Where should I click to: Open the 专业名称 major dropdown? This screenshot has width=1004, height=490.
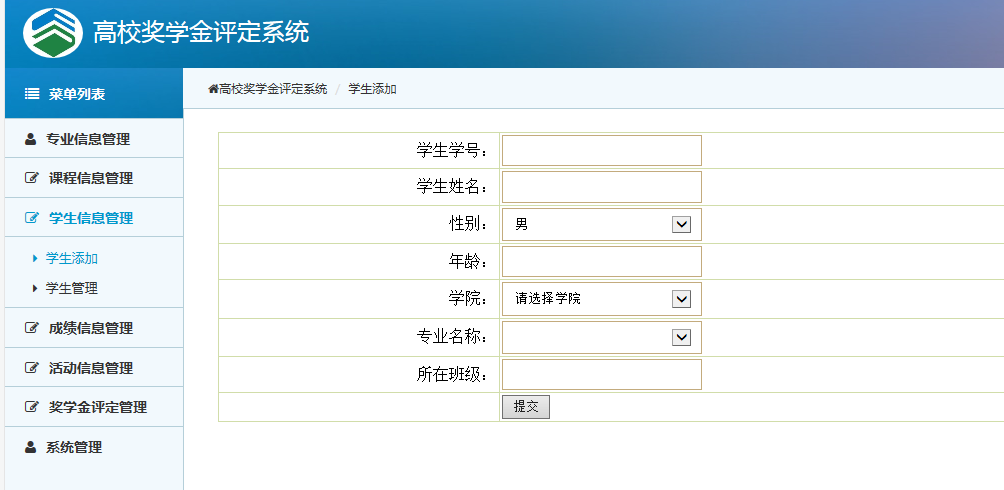click(601, 337)
